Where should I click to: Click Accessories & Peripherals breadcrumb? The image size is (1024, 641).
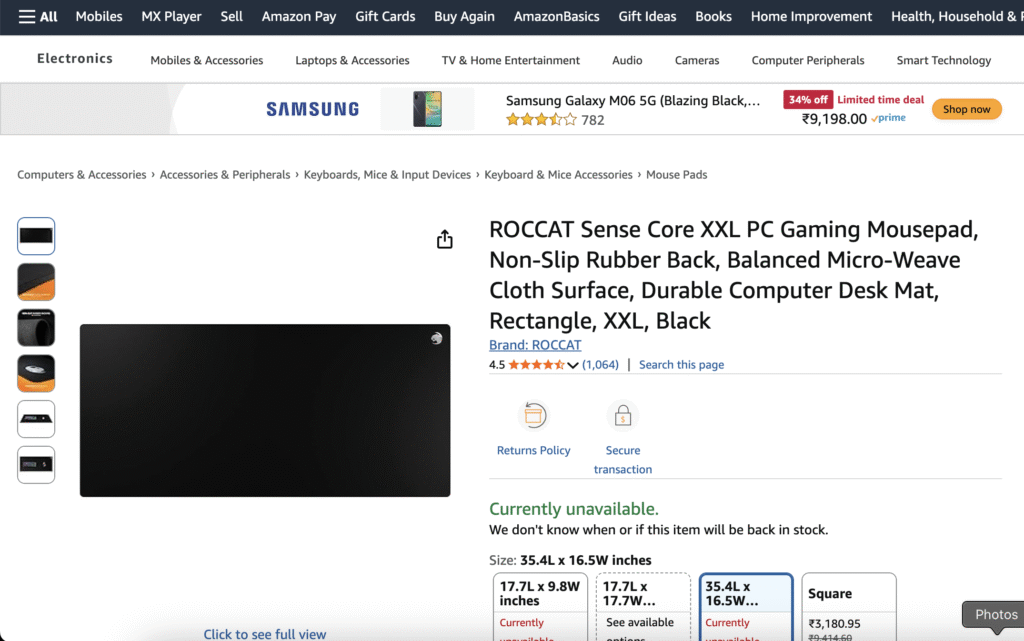(225, 174)
